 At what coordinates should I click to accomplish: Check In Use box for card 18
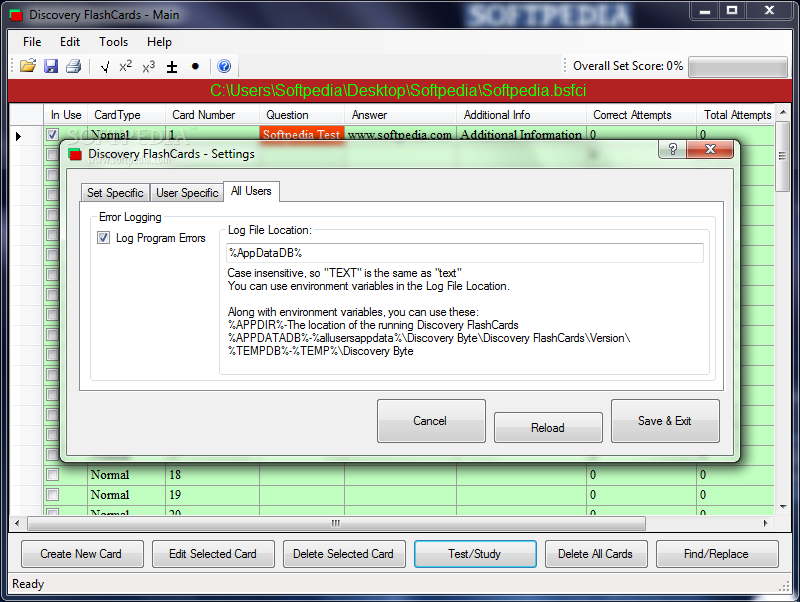[53, 475]
